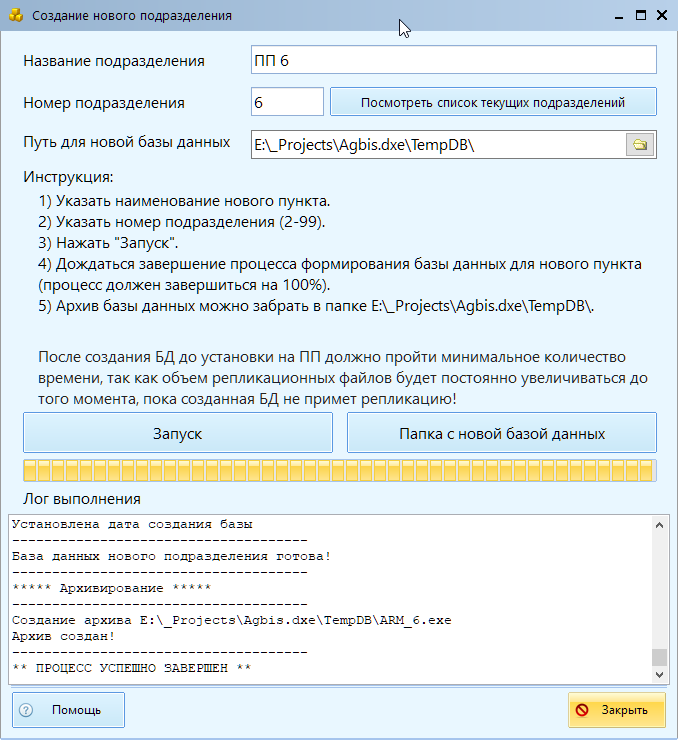
Task: Click the Номер подразделения label
Action: pyautogui.click(x=104, y=103)
